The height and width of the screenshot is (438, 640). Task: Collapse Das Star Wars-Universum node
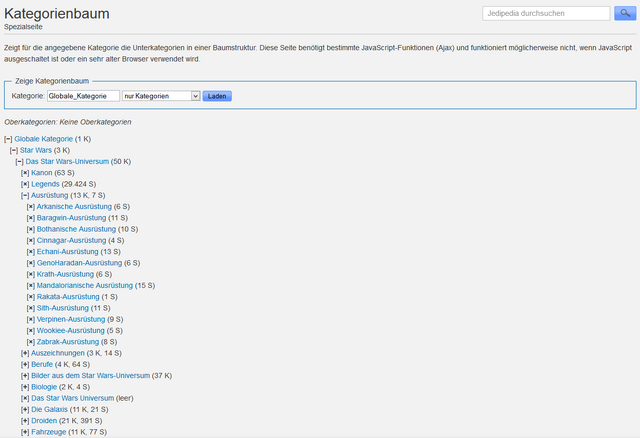point(20,162)
